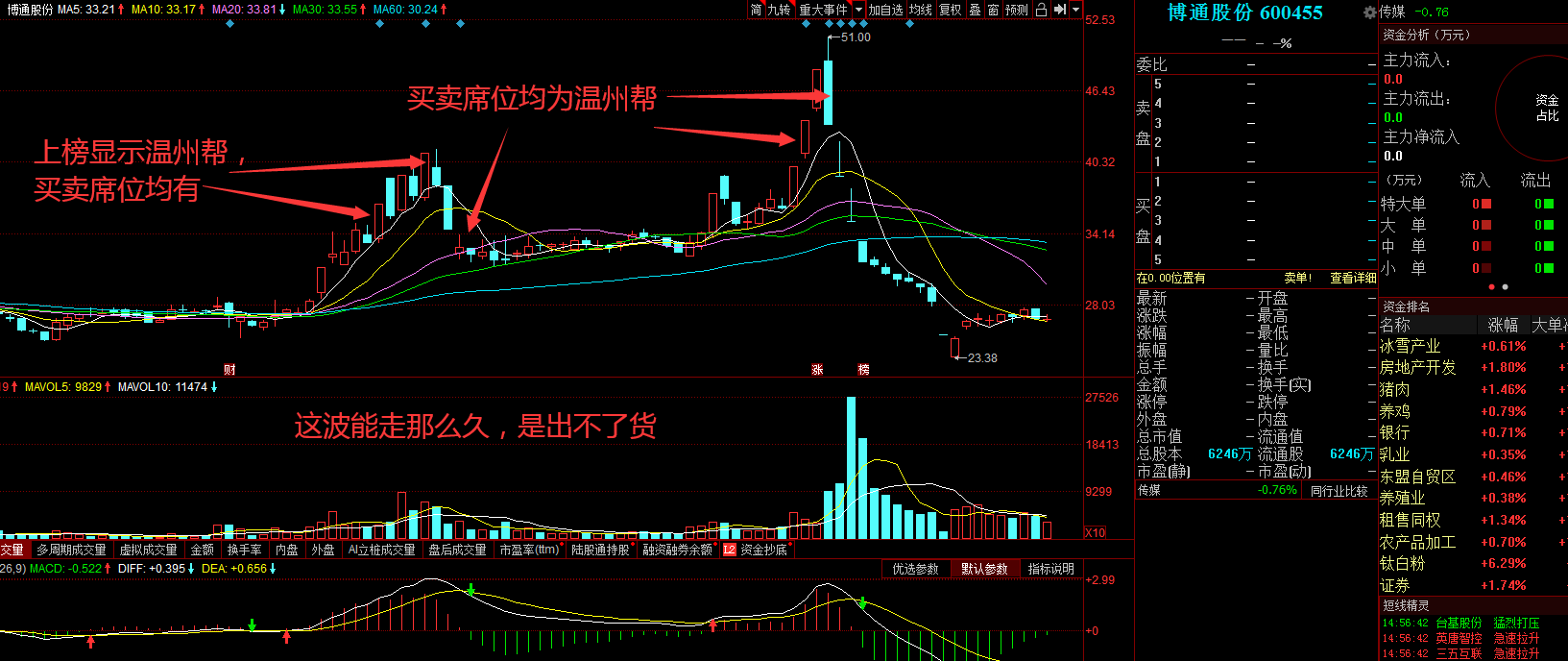Click green 特大单 outflow swatch

point(1548,204)
